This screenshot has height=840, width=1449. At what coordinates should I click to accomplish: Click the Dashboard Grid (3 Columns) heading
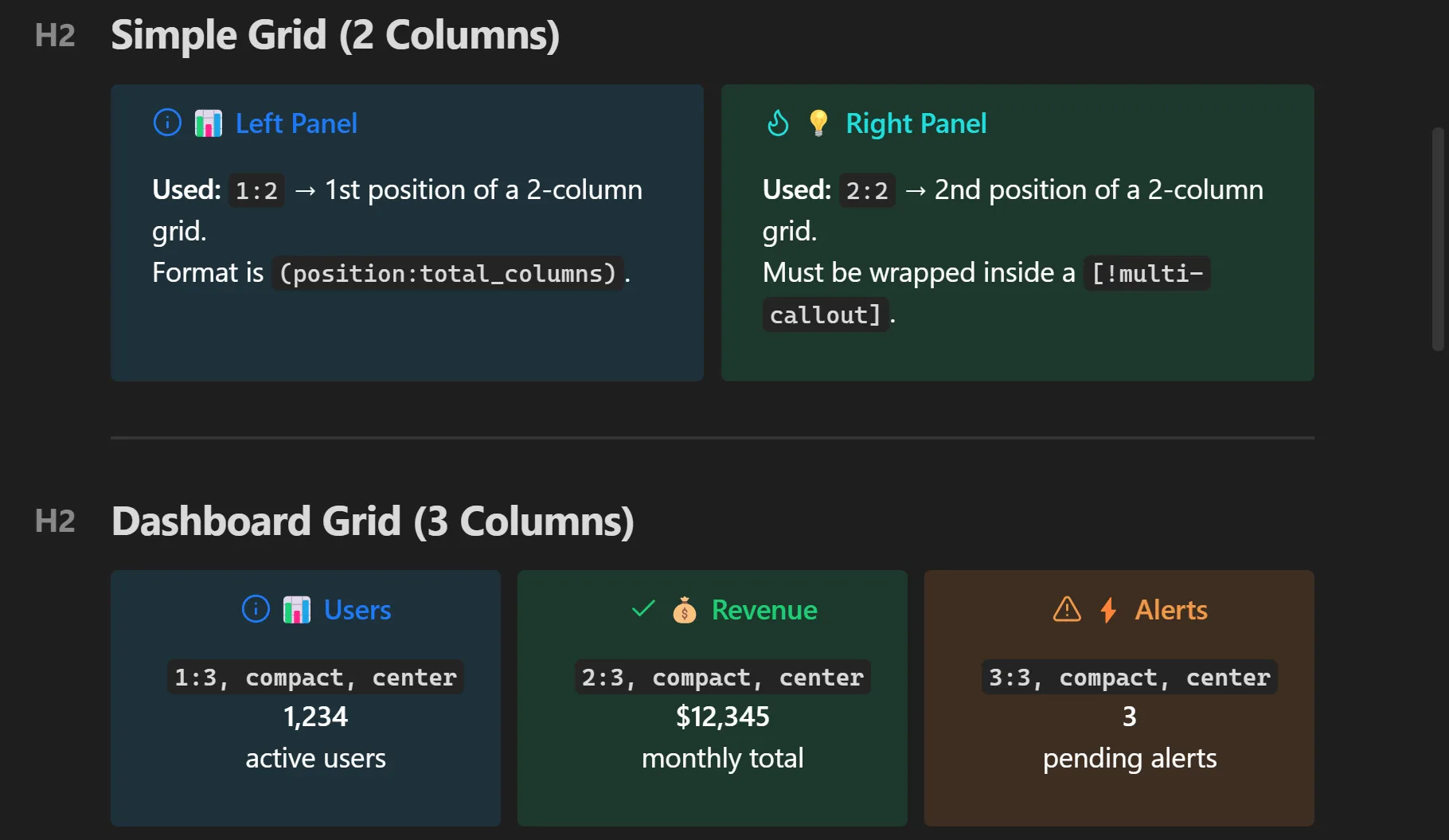[x=373, y=522]
